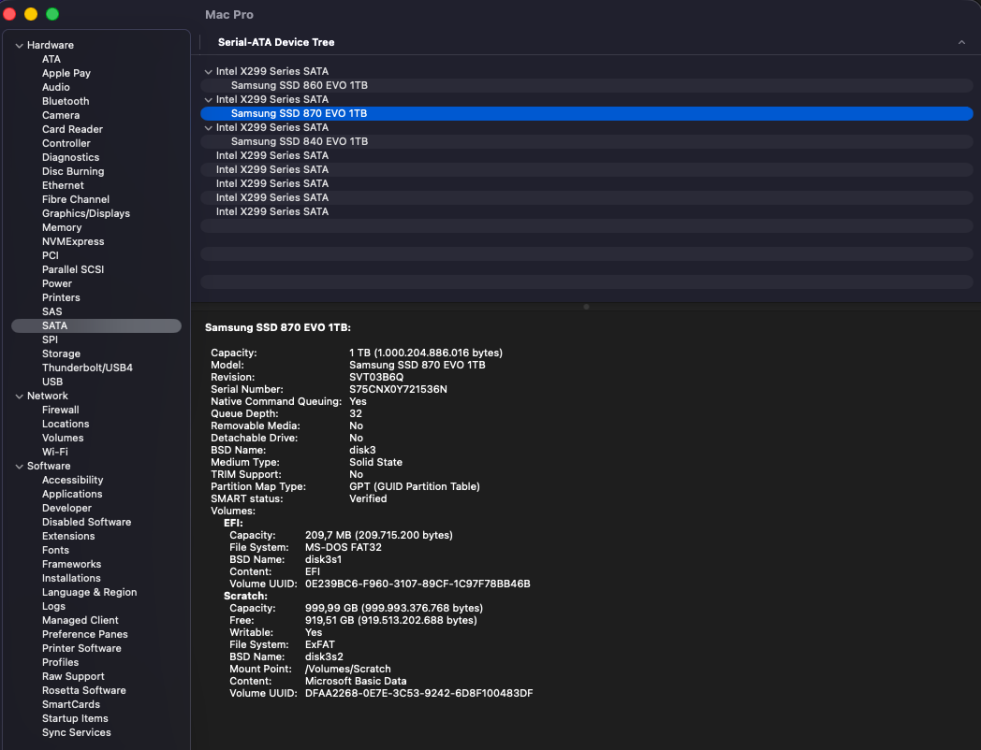Select Applications under Software
Image resolution: width=981 pixels, height=750 pixels.
click(72, 494)
